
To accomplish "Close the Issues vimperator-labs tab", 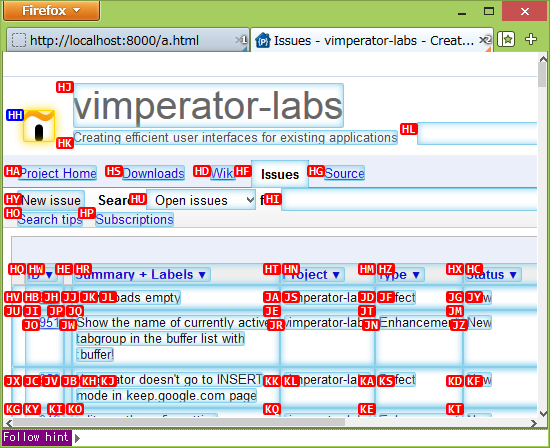I will 484,40.
